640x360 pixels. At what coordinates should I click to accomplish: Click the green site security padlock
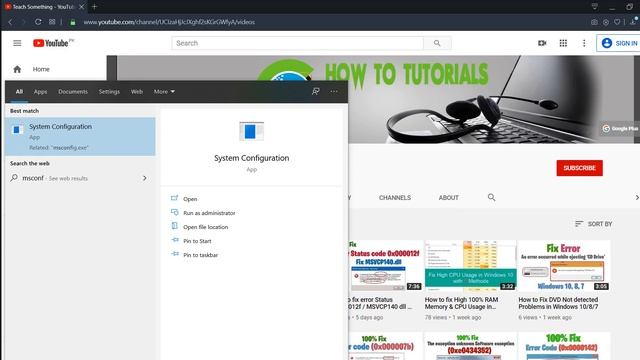click(73, 22)
